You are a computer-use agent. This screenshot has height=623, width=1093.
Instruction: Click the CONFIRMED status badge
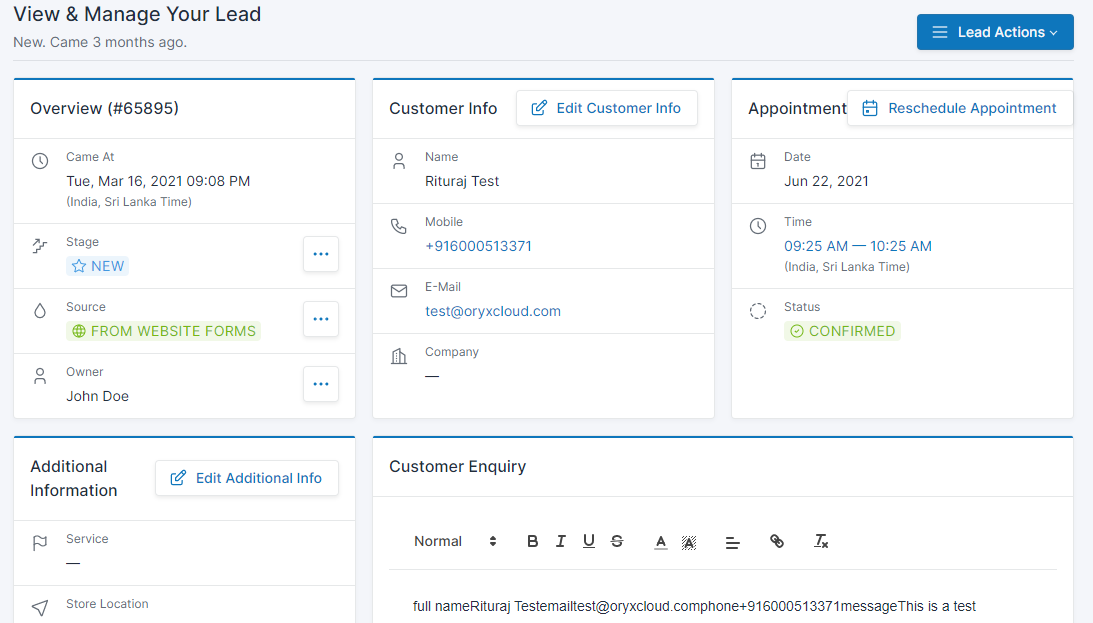pyautogui.click(x=842, y=331)
